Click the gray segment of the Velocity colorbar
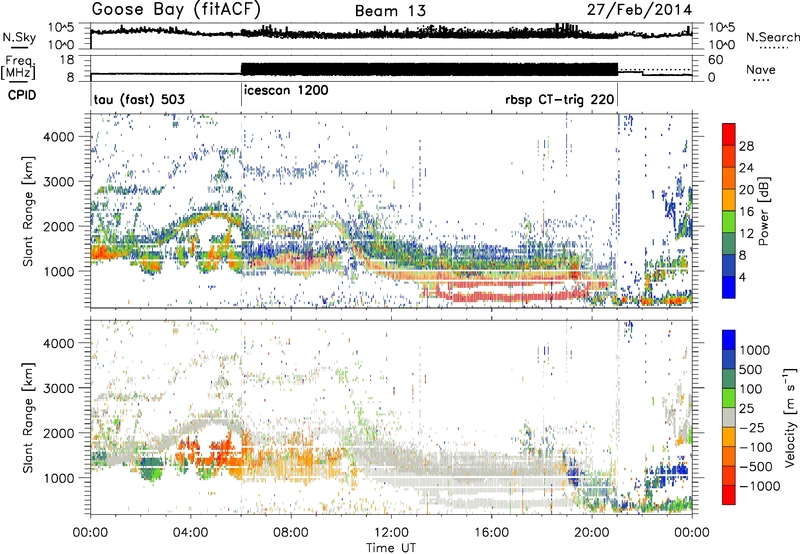This screenshot has width=800, height=554. pyautogui.click(x=729, y=420)
